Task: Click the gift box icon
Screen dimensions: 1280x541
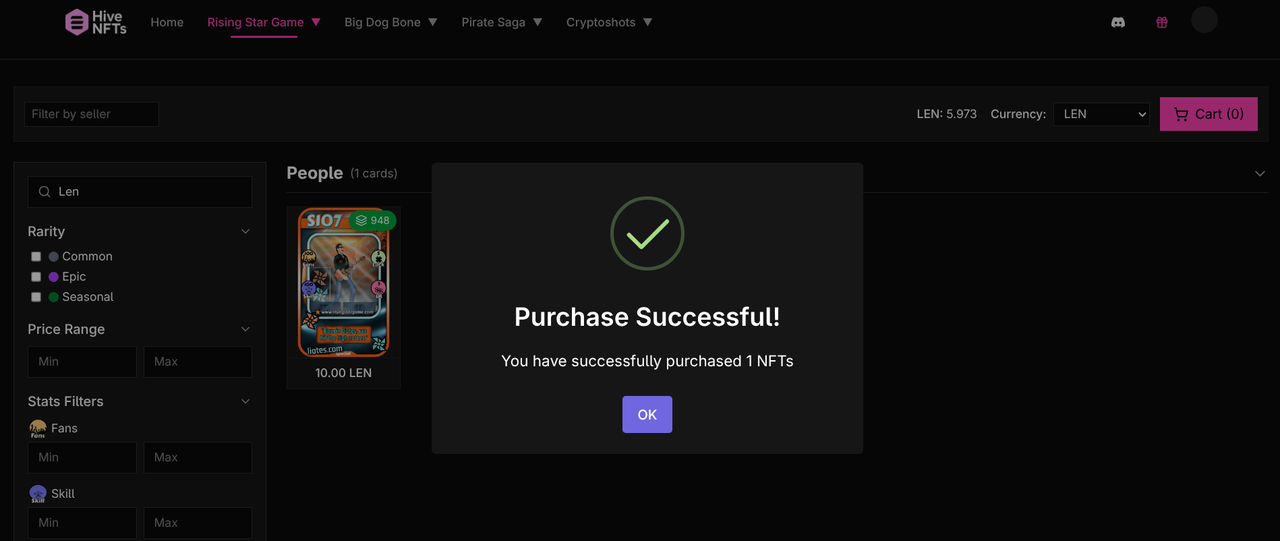Action: [1161, 22]
